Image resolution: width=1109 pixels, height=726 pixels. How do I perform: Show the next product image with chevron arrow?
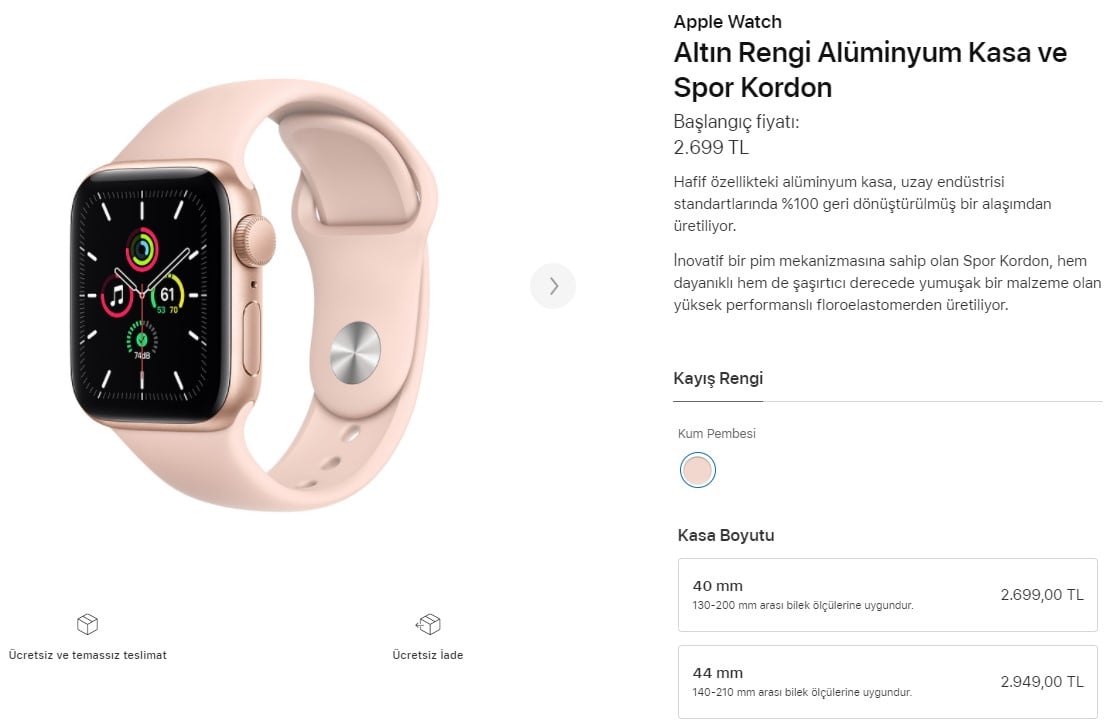pyautogui.click(x=553, y=286)
